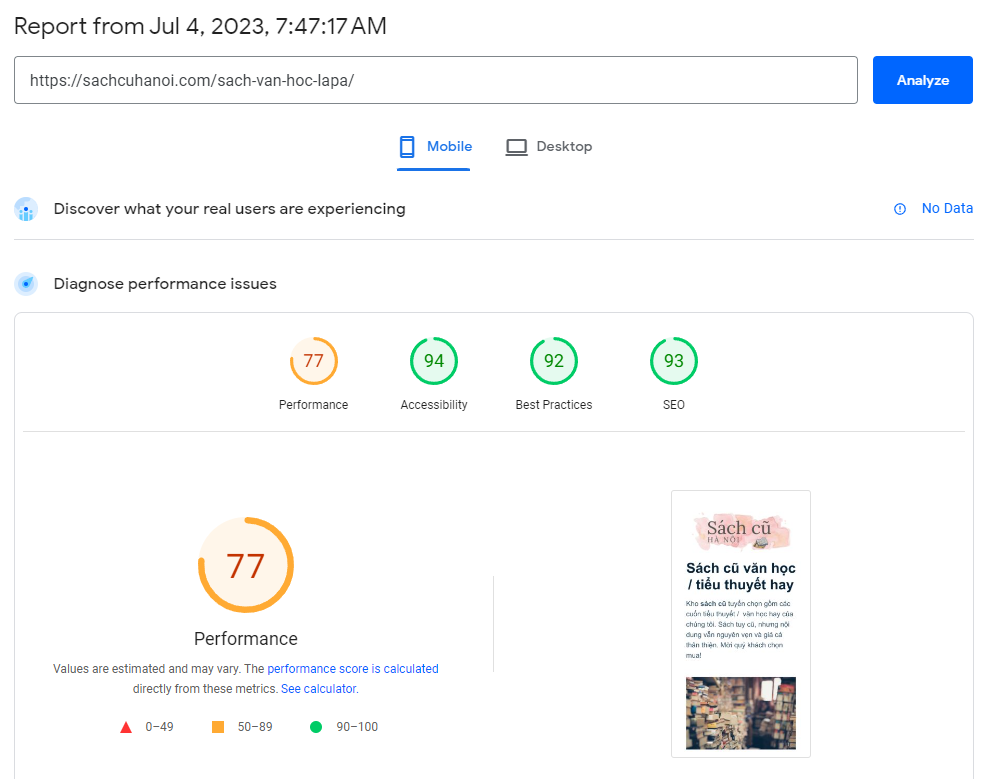989x779 pixels.
Task: Click the Analyze button
Action: pos(922,80)
